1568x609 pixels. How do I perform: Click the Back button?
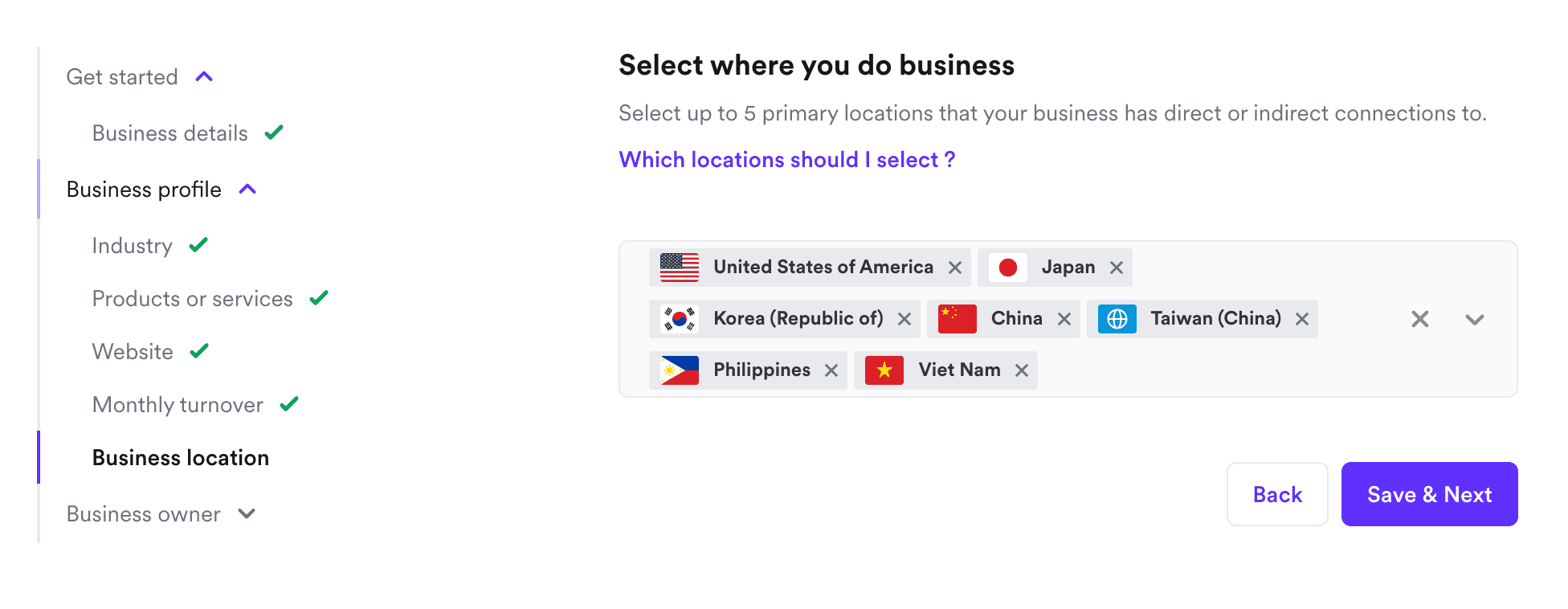(x=1276, y=494)
